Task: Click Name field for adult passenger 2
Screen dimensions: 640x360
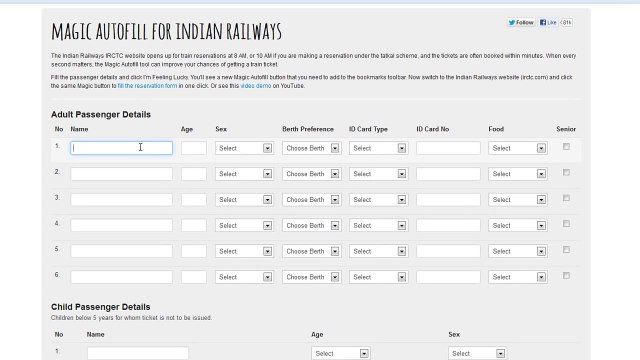Action: coord(122,174)
